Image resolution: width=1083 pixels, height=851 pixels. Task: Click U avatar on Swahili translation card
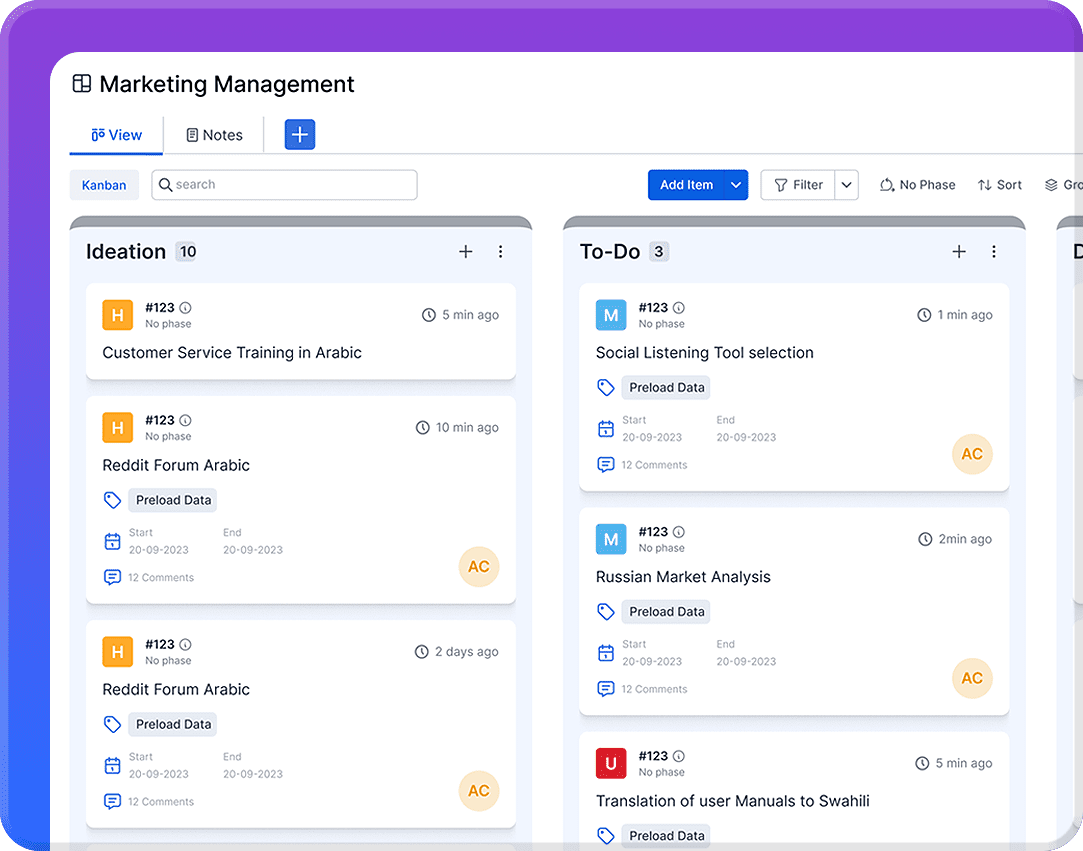click(611, 763)
